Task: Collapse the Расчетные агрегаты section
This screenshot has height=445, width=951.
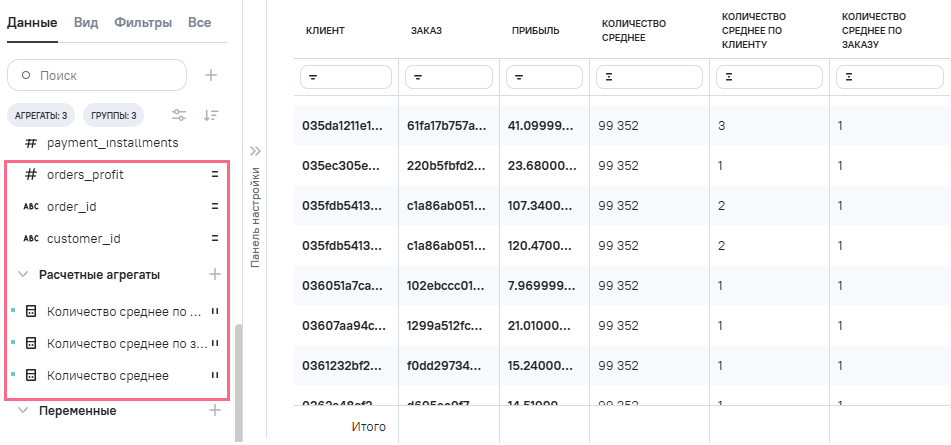Action: point(23,274)
